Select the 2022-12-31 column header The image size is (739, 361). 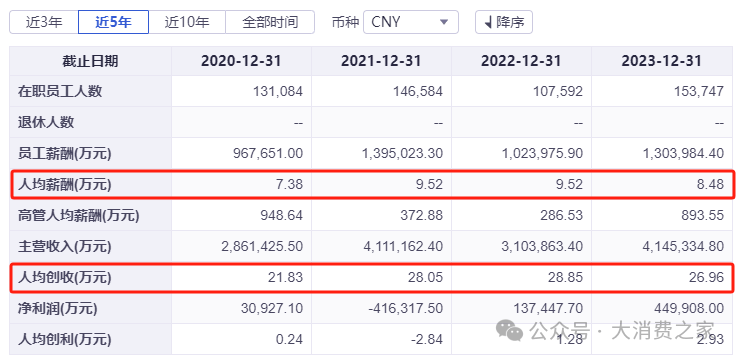pos(521,61)
